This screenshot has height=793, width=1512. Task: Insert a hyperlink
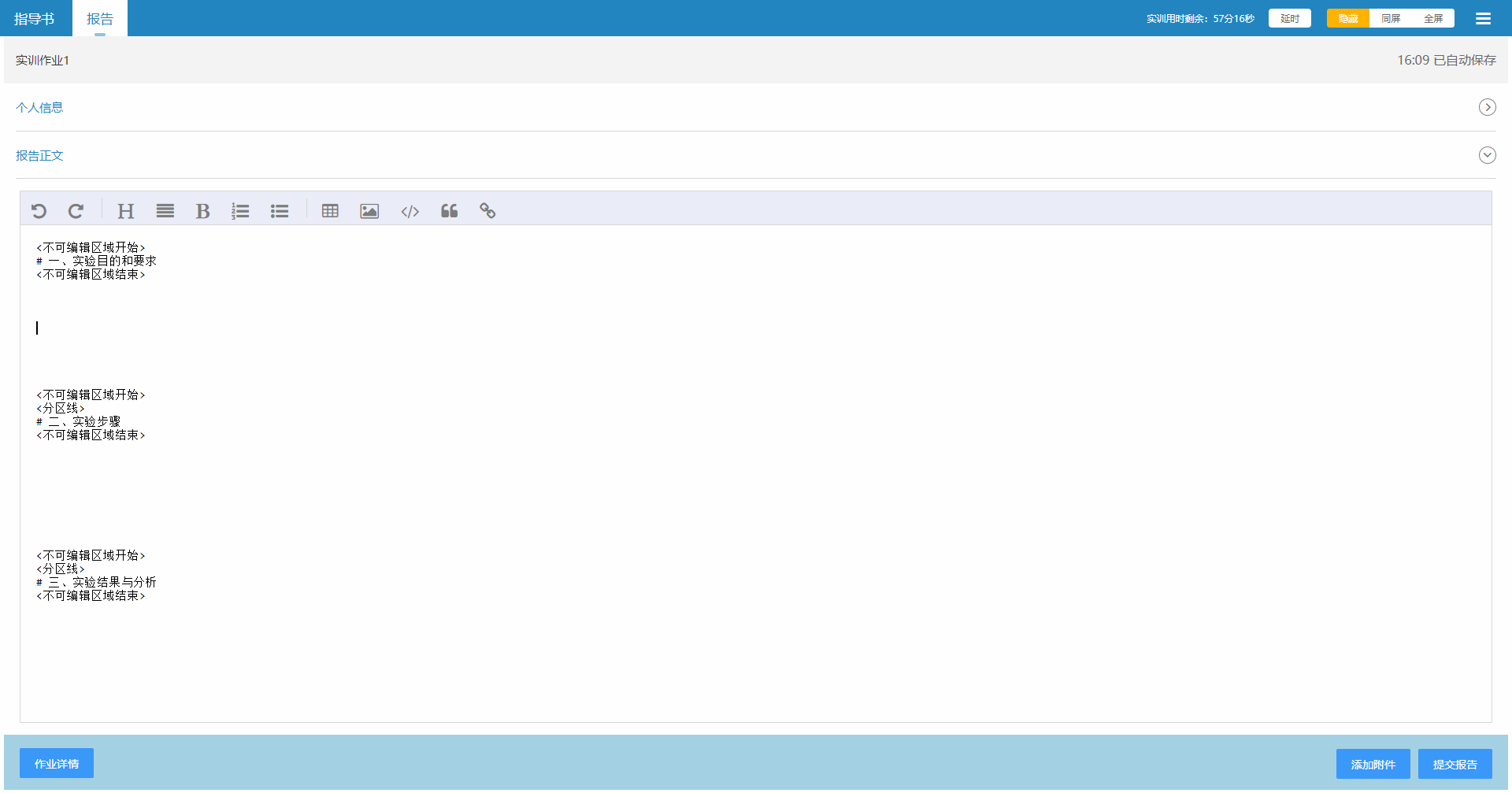pyautogui.click(x=487, y=211)
